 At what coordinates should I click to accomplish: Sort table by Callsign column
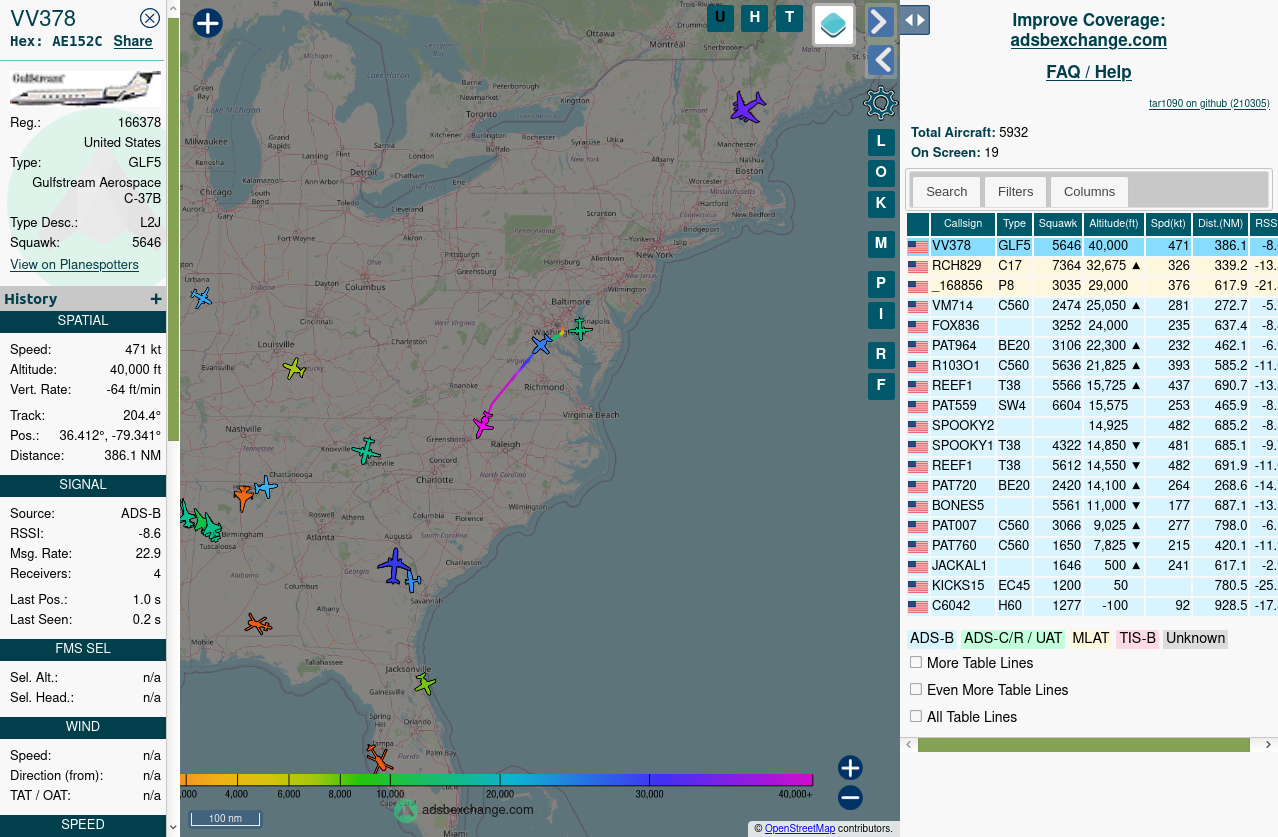963,224
